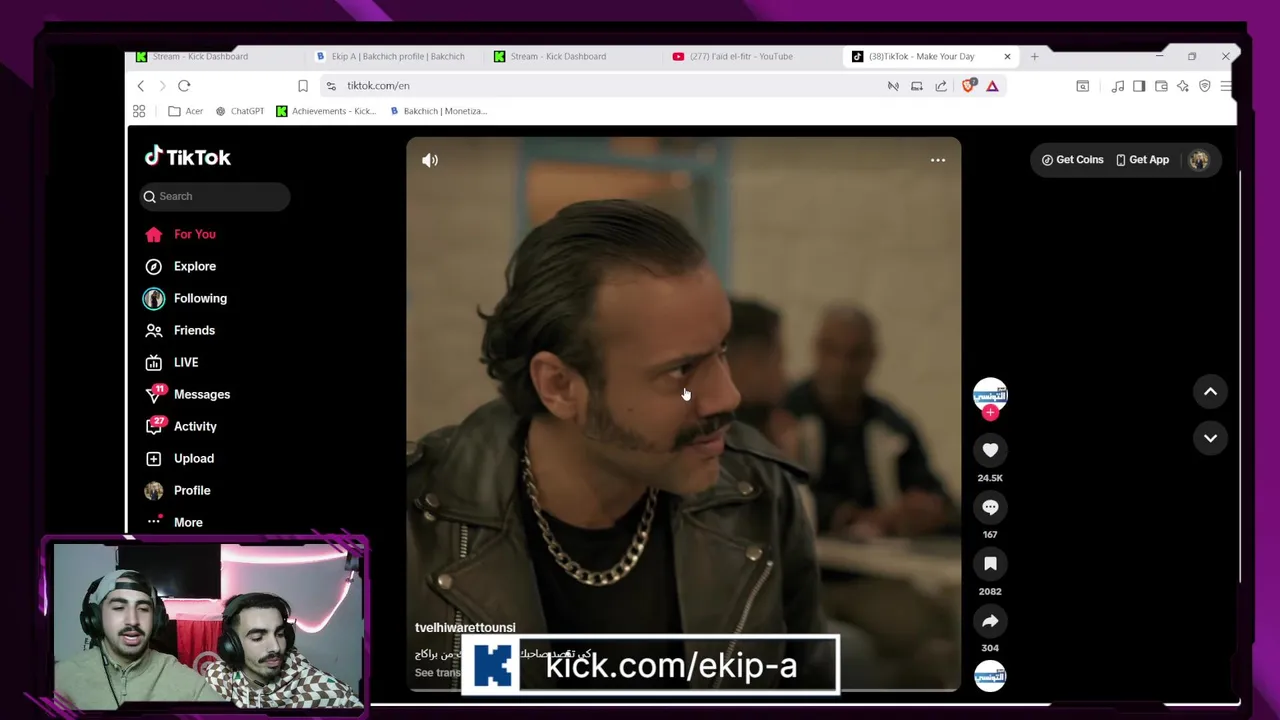
Task: Open the ChatGPT bookmark
Action: (x=240, y=111)
